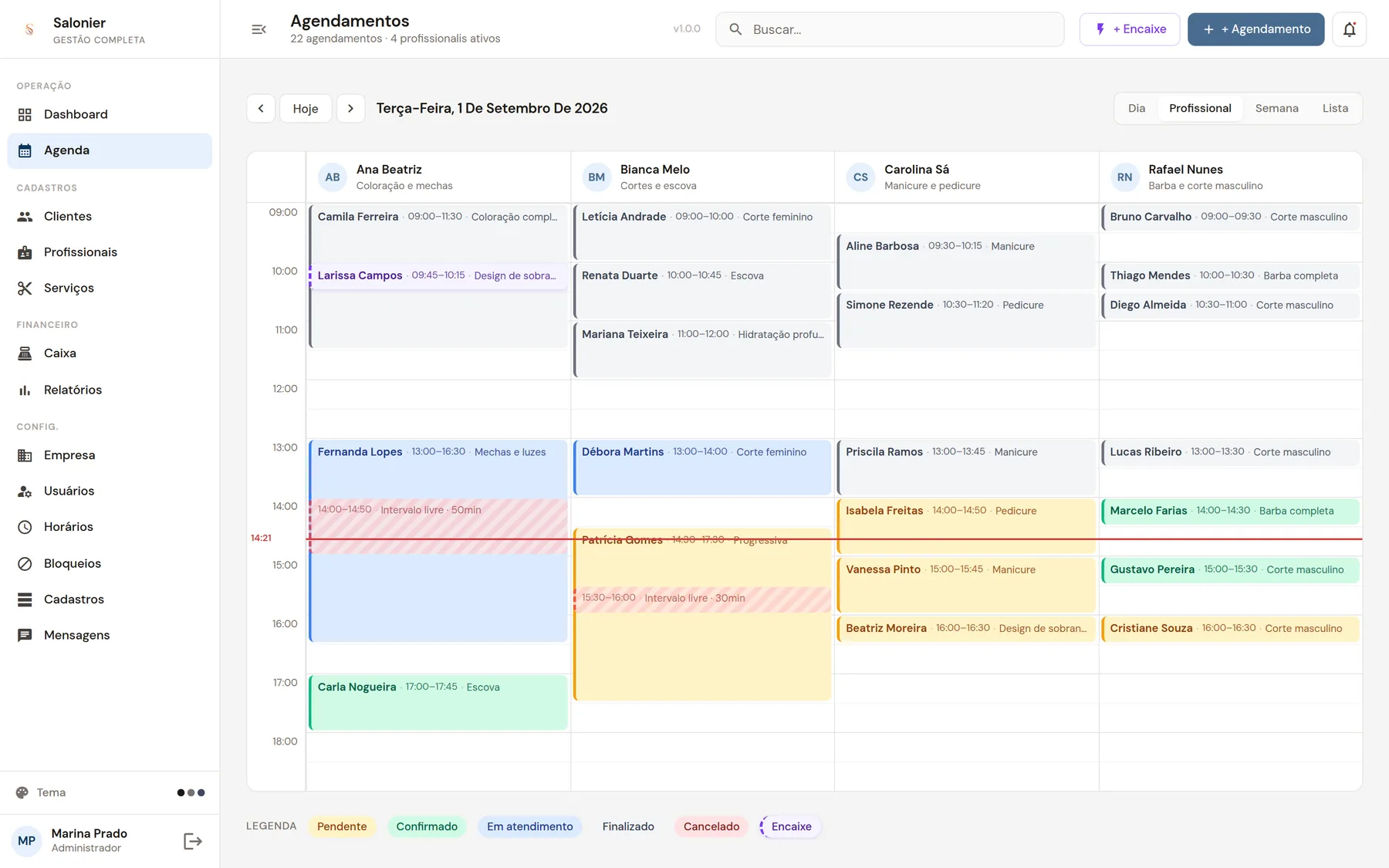Click the + Encaixe button
The width and height of the screenshot is (1389, 868).
1130,29
